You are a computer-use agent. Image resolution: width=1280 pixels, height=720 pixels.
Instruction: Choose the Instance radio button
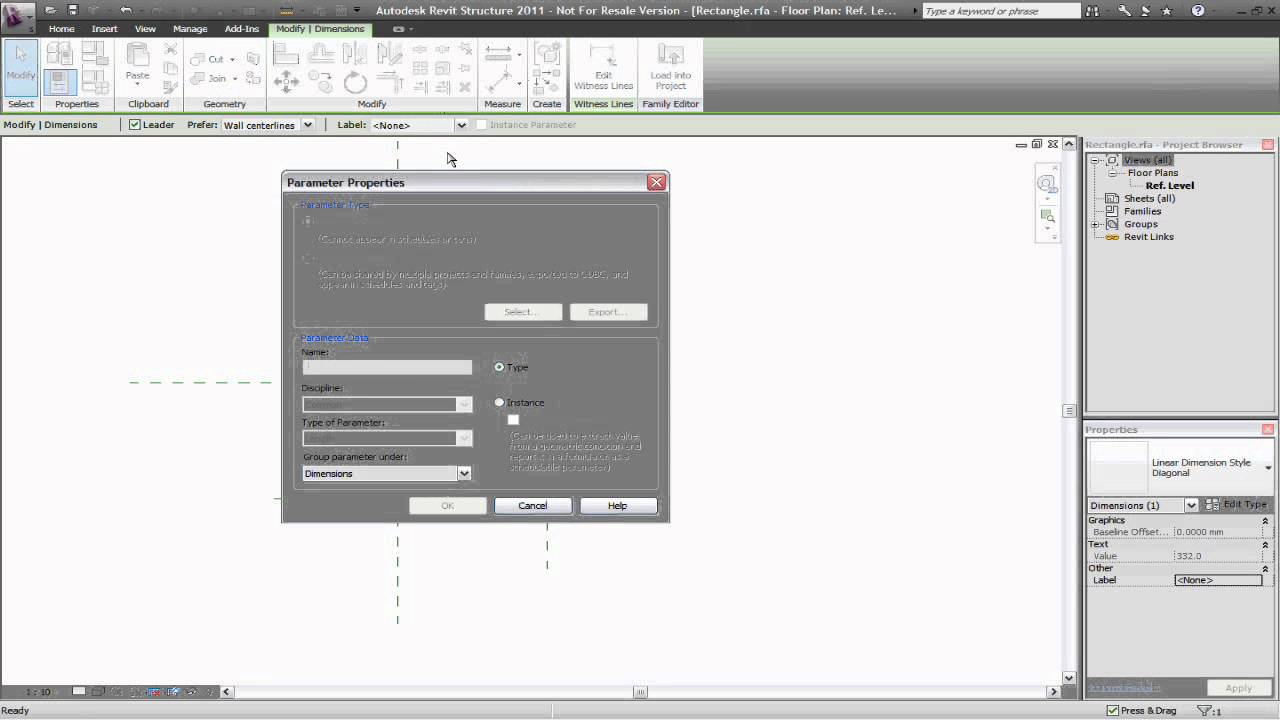(499, 402)
